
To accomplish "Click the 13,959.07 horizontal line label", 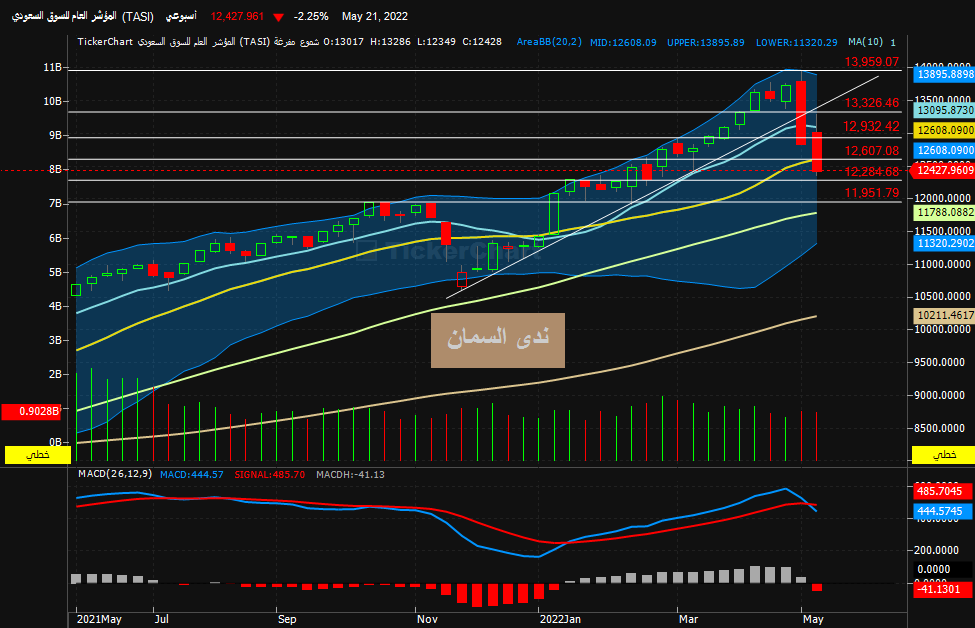I will coord(872,62).
